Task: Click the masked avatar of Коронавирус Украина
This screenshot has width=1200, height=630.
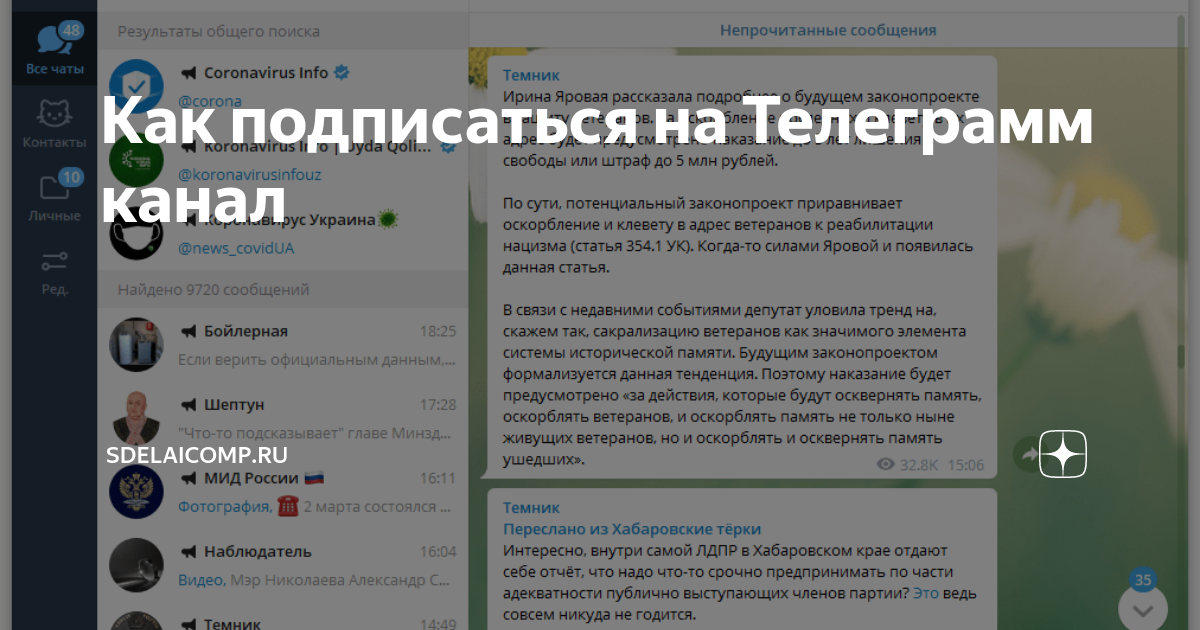Action: (x=136, y=234)
